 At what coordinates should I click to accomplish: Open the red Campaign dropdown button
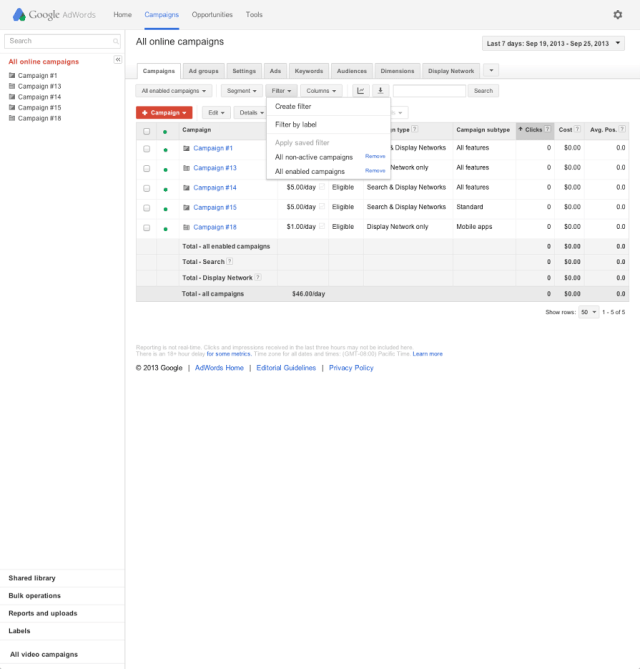[x=164, y=113]
